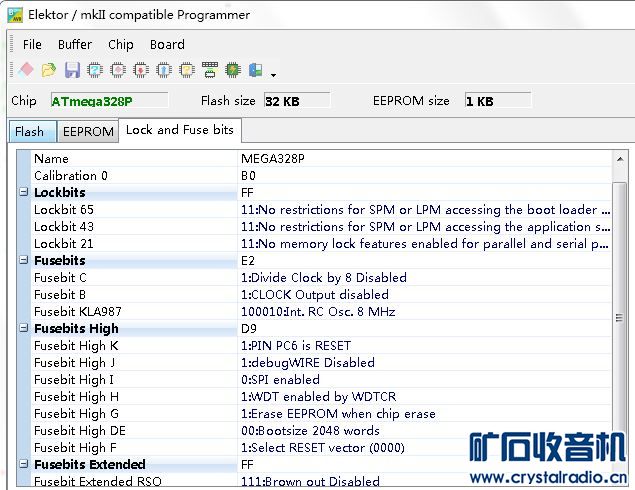The height and width of the screenshot is (490, 635).
Task: Collapse the Fusebits High group
Action: tap(23, 328)
